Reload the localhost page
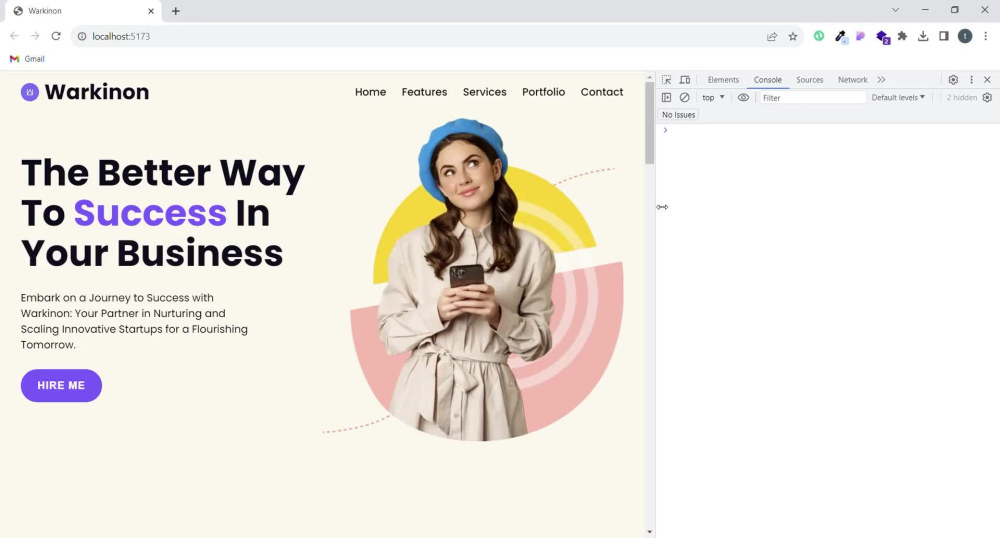 [56, 36]
